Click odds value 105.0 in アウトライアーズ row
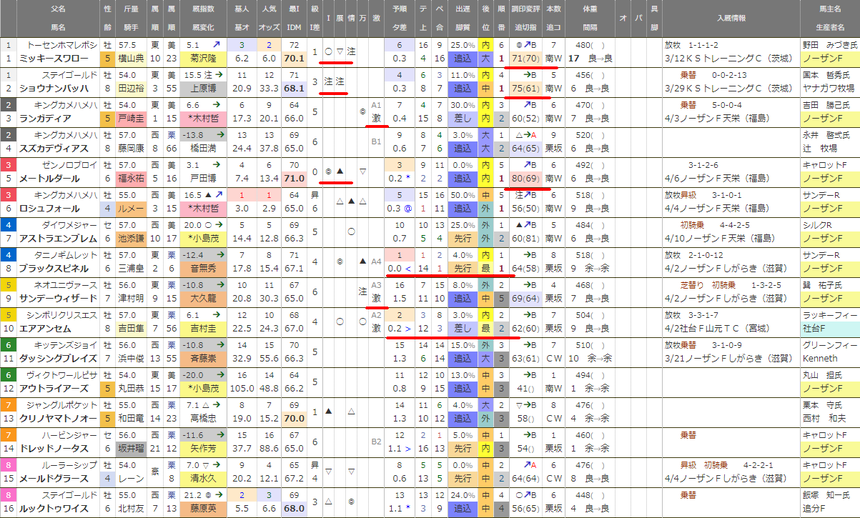Viewport: 860px width, 518px height. click(x=241, y=388)
